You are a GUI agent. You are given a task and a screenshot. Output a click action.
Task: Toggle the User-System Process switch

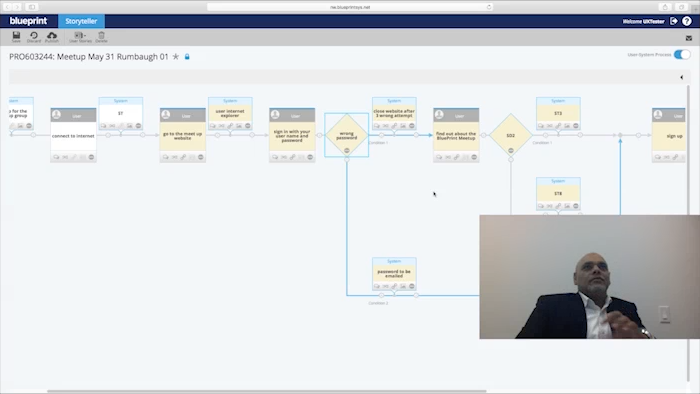click(682, 54)
